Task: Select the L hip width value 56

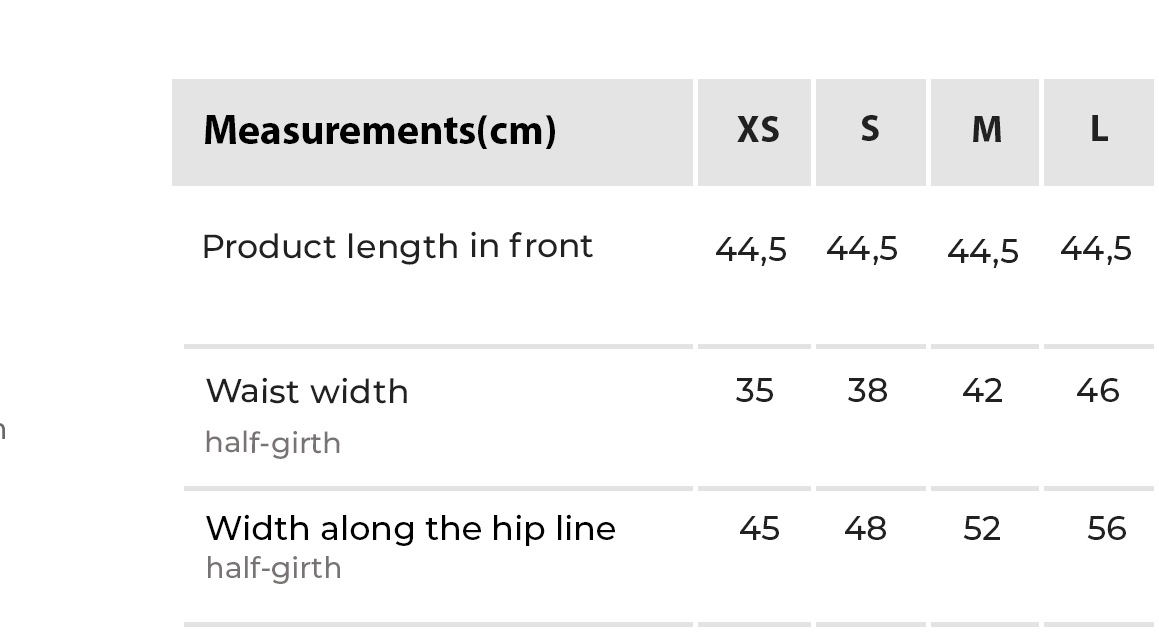Action: (x=1106, y=528)
